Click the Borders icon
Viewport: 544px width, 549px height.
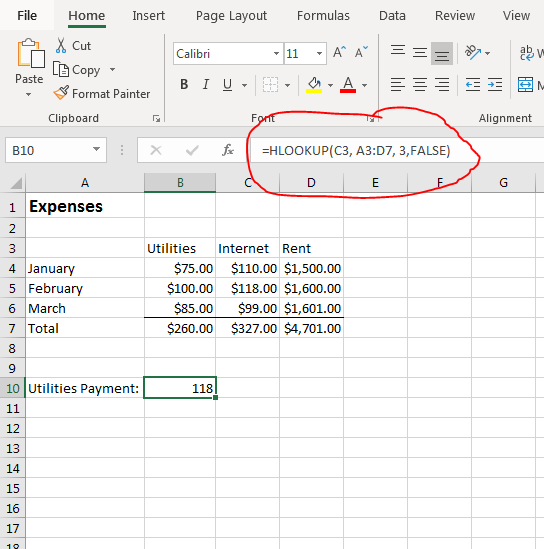tap(270, 85)
